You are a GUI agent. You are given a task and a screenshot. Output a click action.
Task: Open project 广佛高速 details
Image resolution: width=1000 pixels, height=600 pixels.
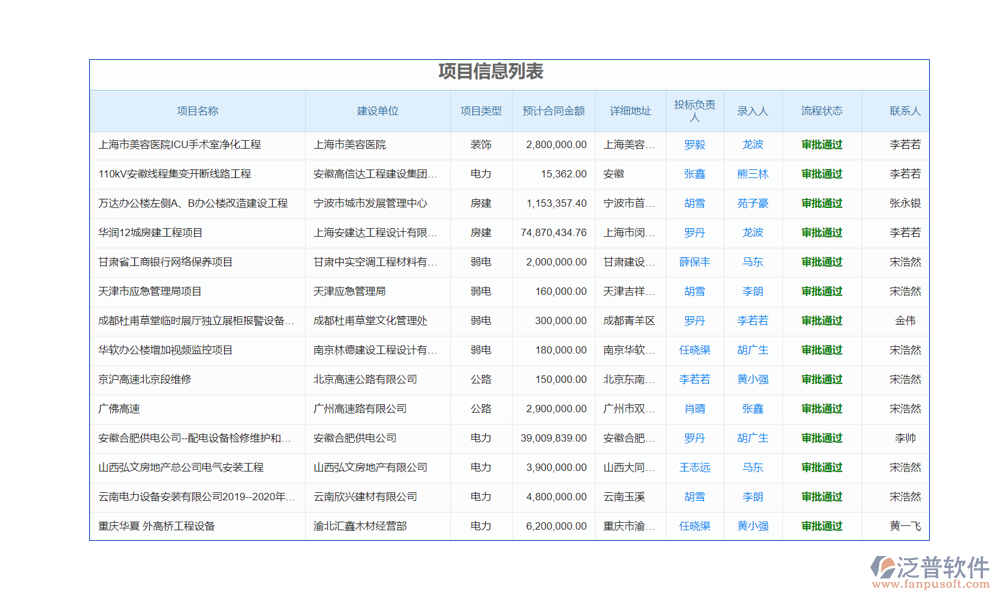[118, 408]
